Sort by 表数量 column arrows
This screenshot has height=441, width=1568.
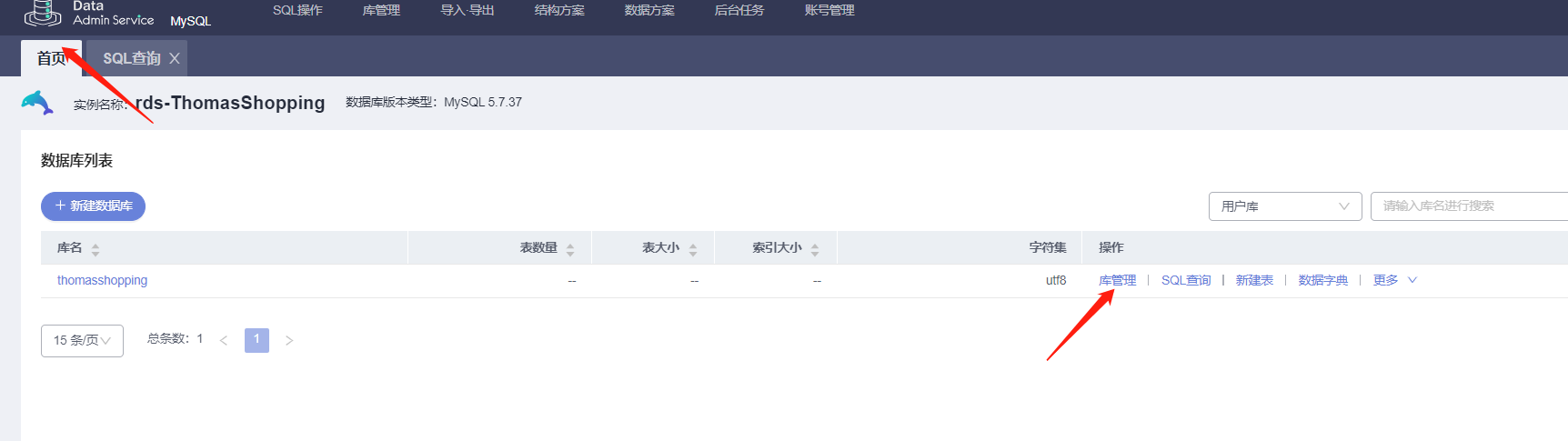[570, 249]
